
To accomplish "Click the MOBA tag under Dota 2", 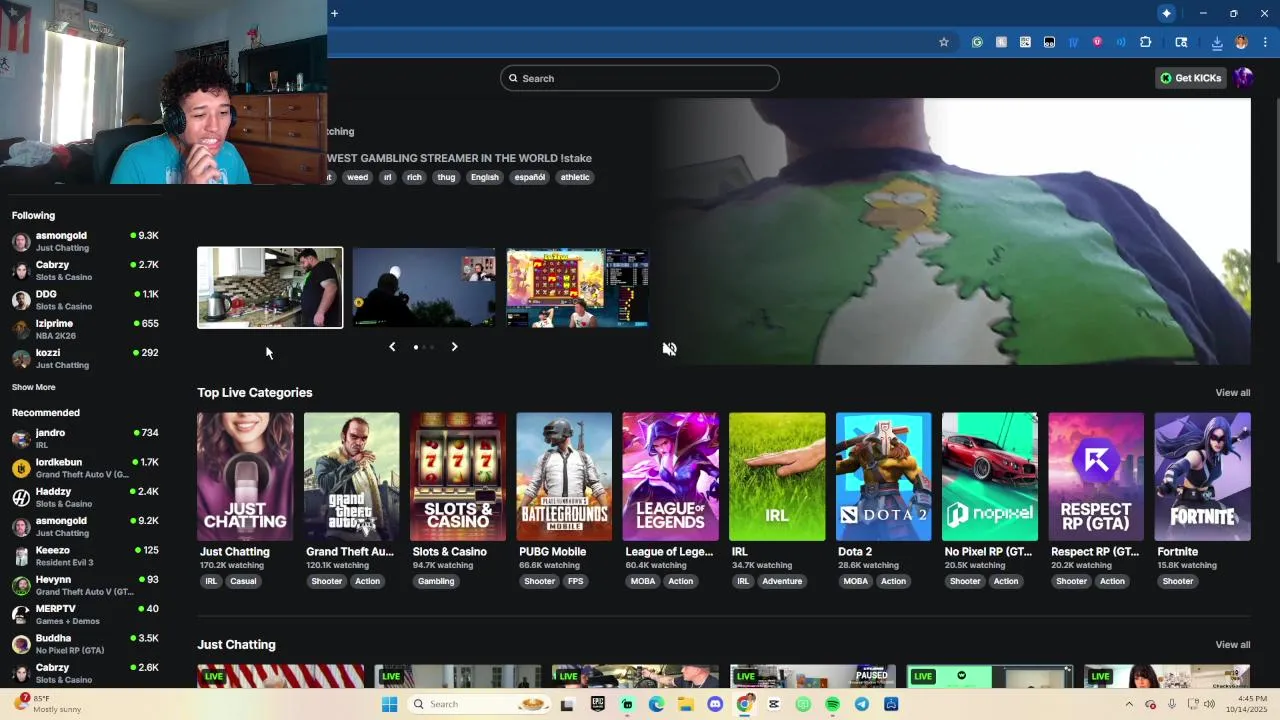I will click(x=856, y=581).
